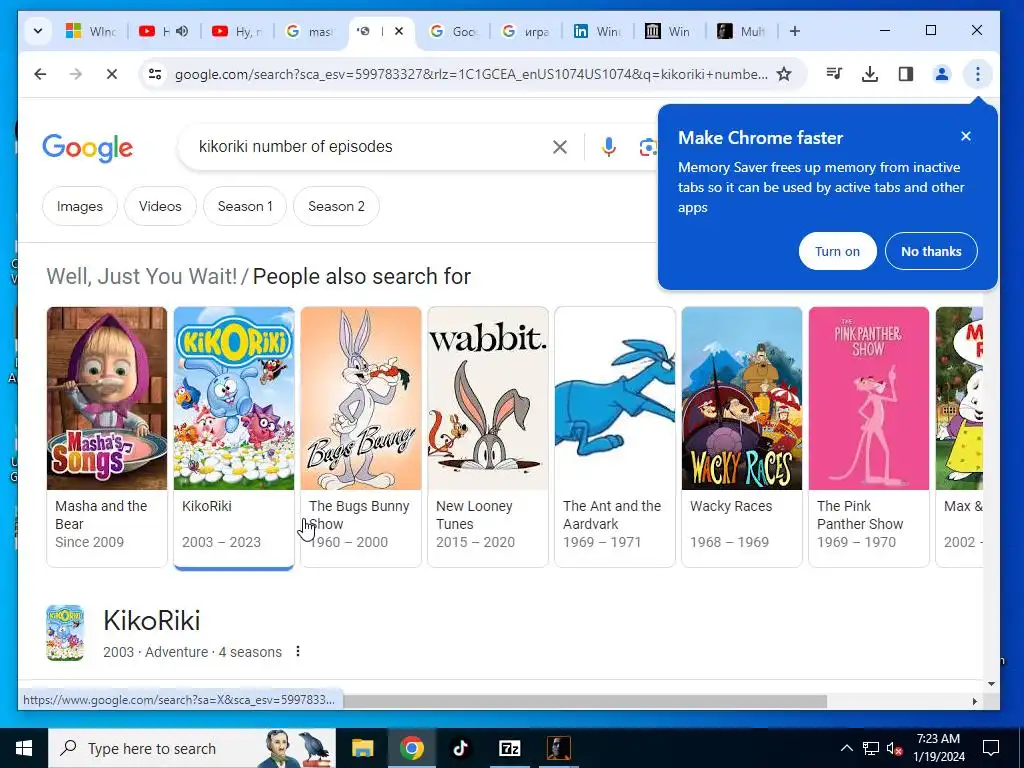Viewport: 1024px width, 768px height.
Task: Click the KikoRiki knowledge panel title
Action: click(x=152, y=620)
